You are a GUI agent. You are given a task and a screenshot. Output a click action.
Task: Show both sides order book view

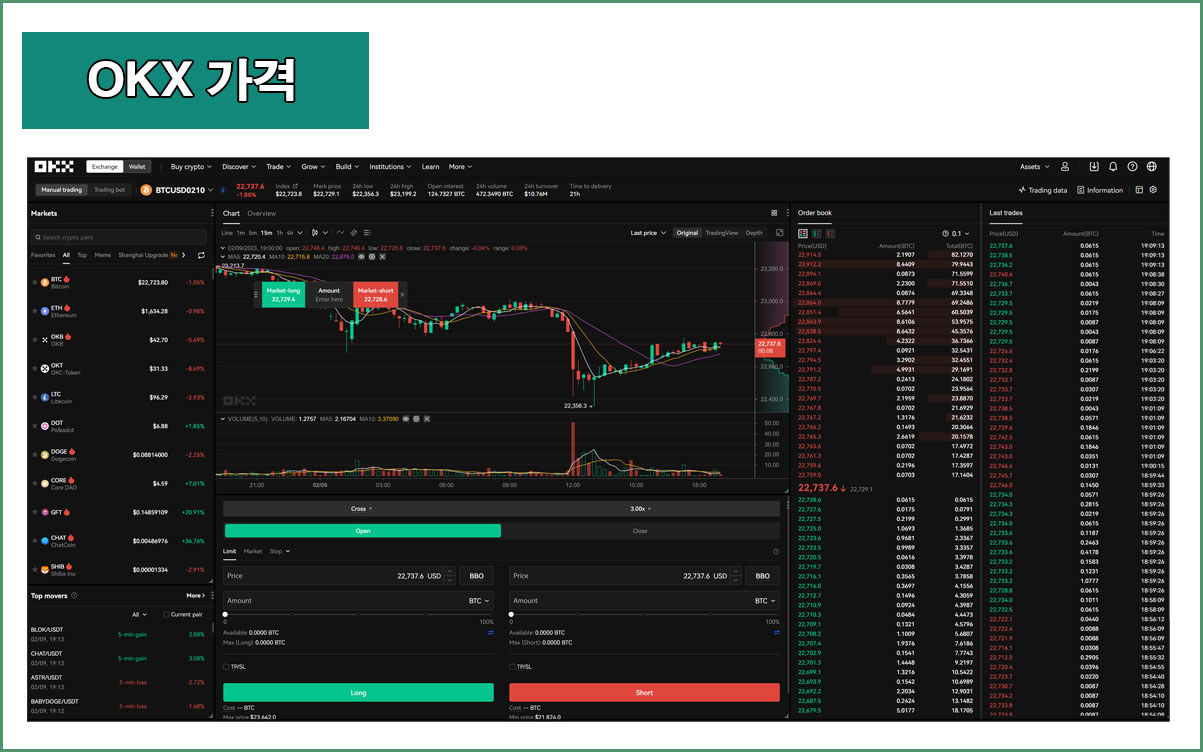803,233
